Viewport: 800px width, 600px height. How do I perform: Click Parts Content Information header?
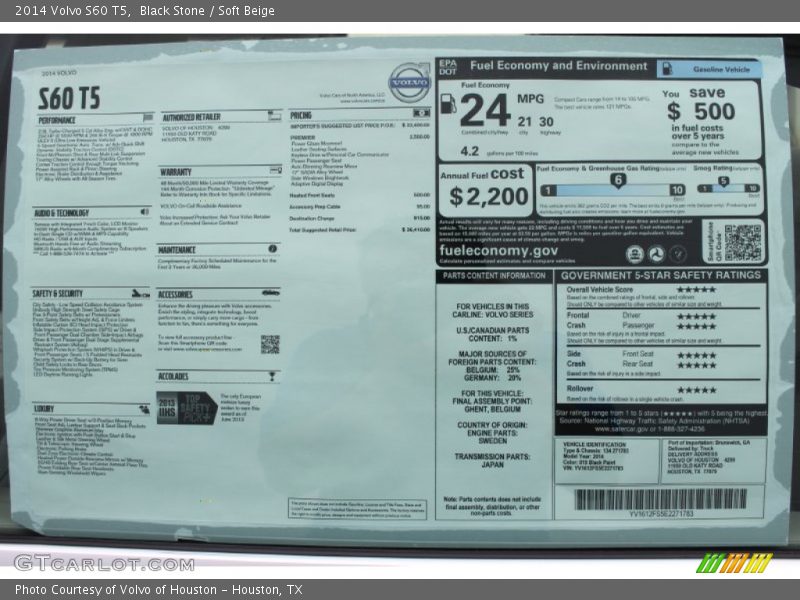[x=494, y=276]
